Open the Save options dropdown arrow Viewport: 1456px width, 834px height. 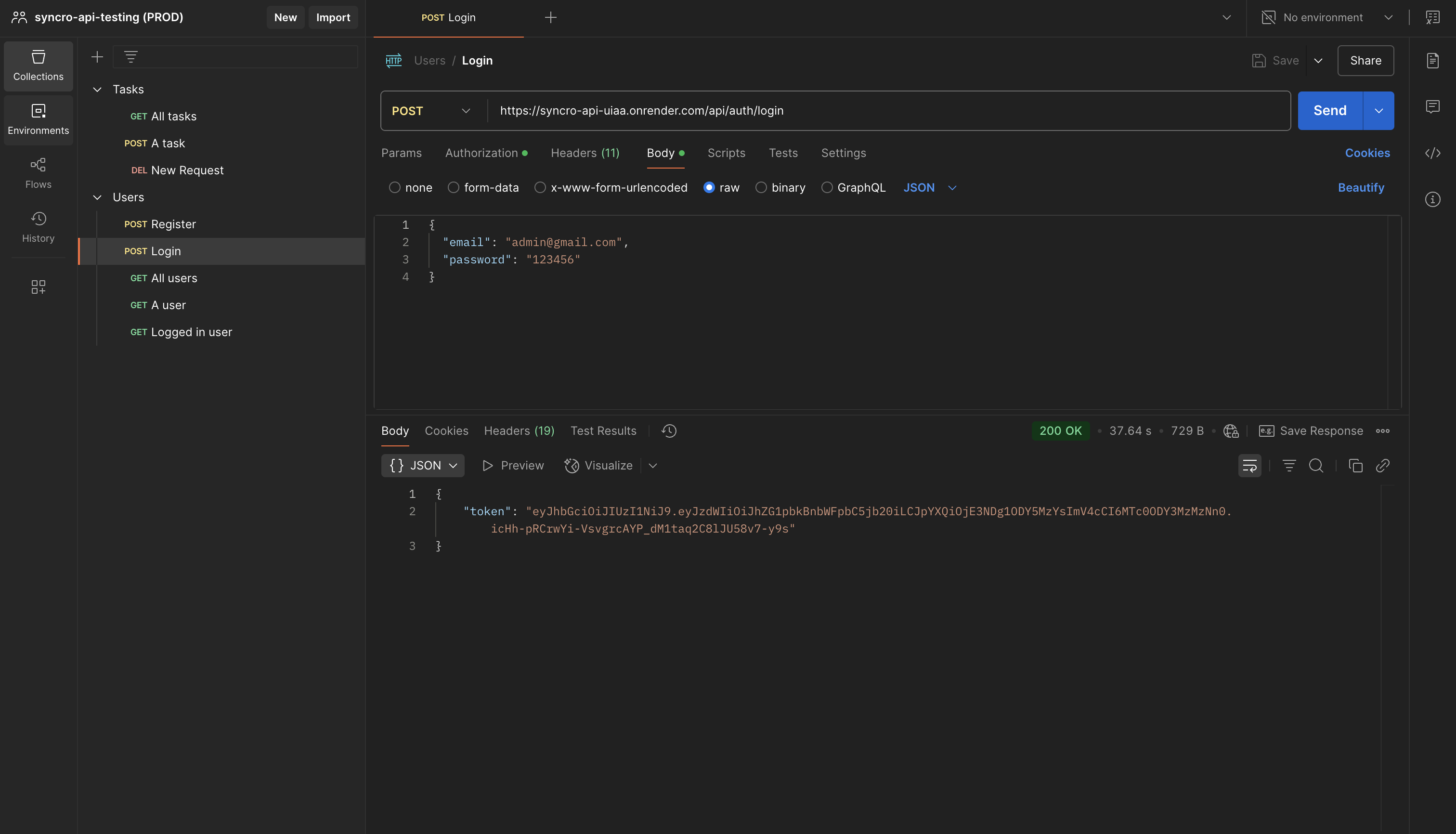click(x=1318, y=61)
